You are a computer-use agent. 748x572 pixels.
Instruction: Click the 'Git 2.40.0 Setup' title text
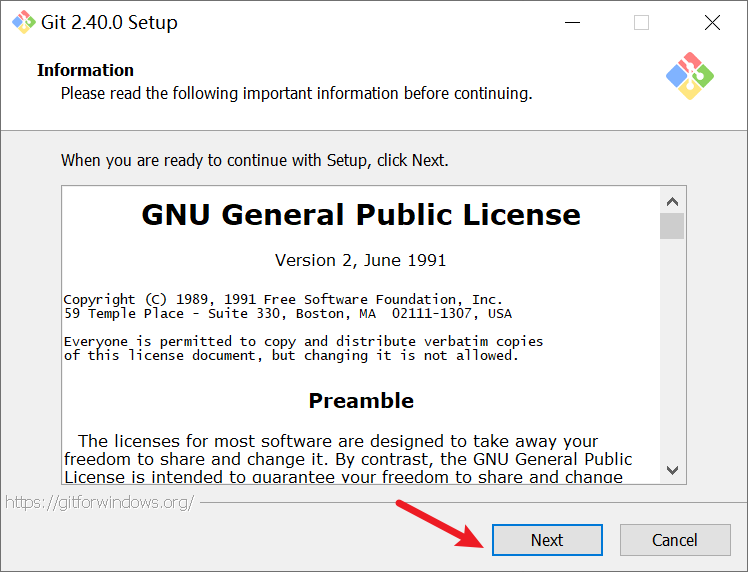pyautogui.click(x=109, y=22)
